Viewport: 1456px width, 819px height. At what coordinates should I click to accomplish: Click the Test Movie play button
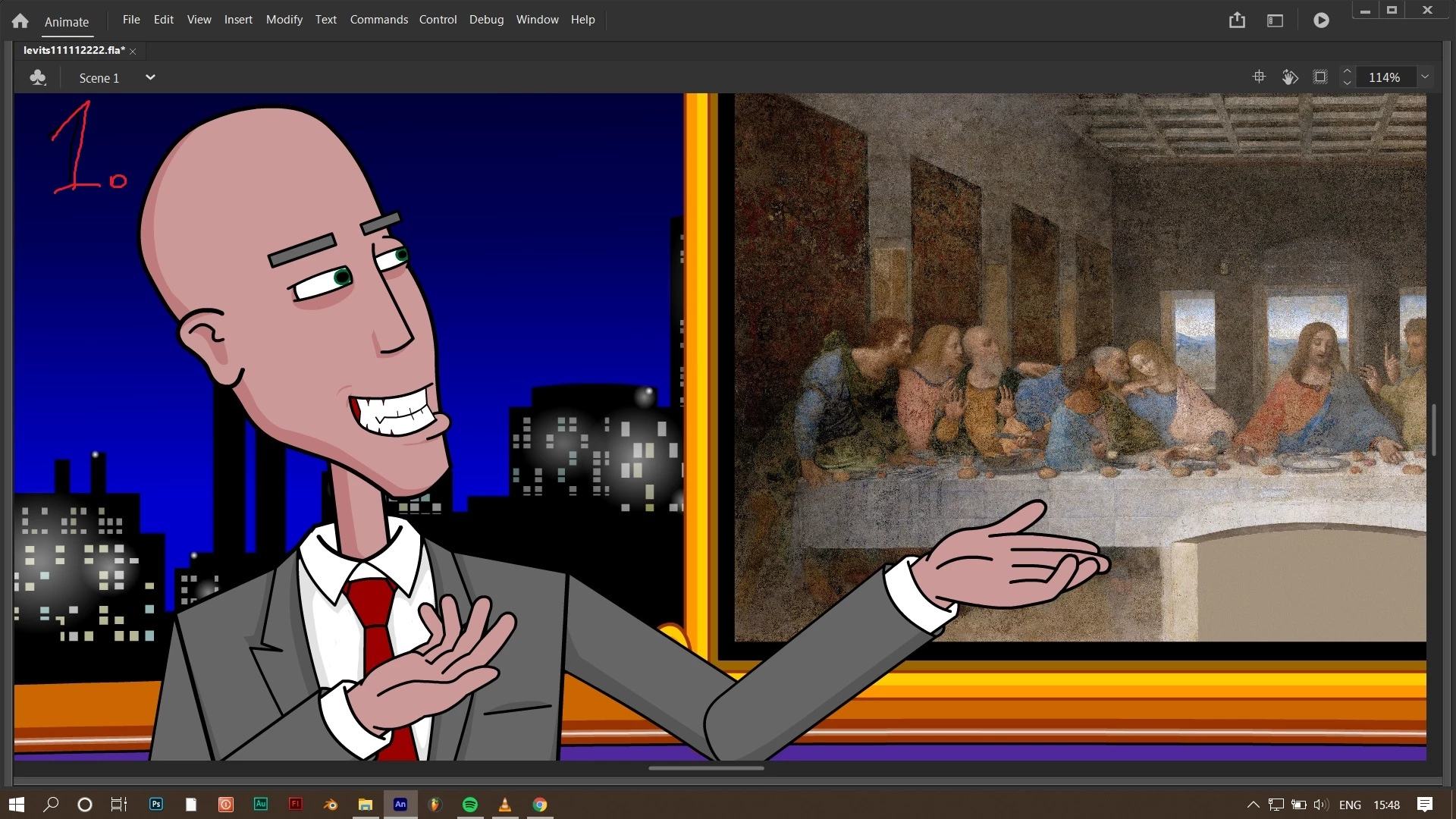(x=1321, y=20)
